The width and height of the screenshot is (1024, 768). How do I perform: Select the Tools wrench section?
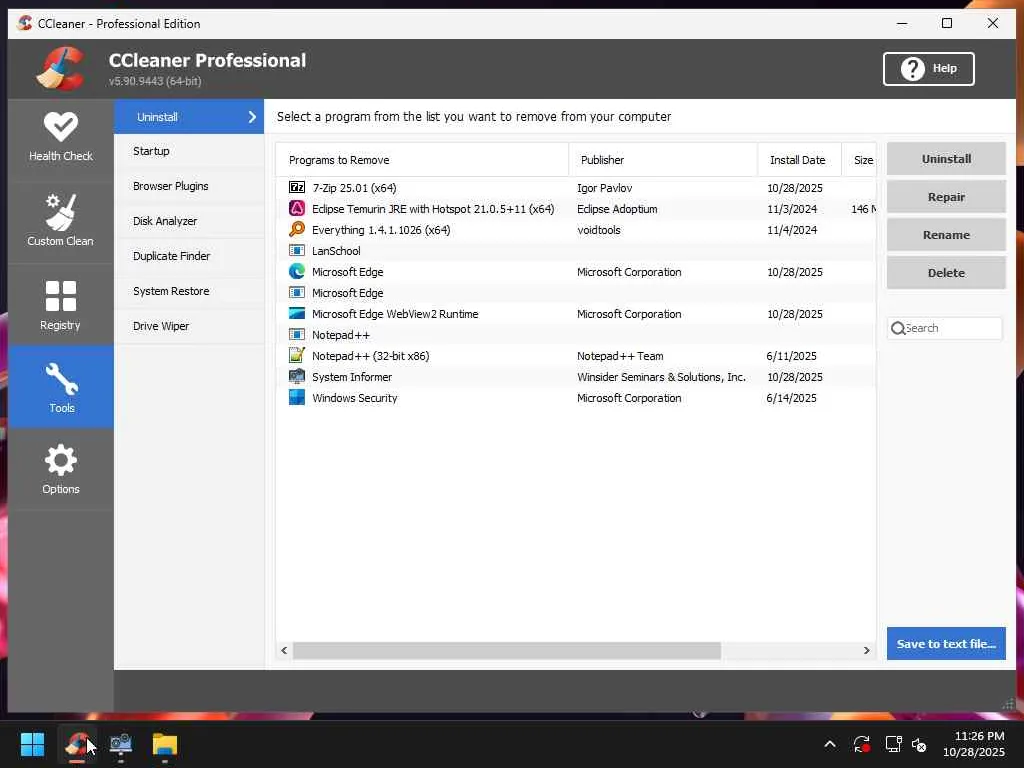(61, 388)
